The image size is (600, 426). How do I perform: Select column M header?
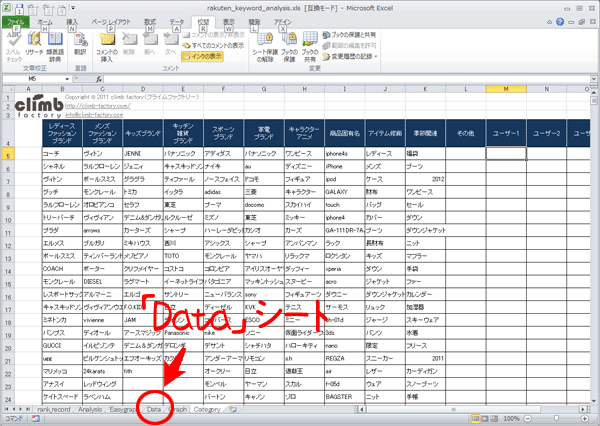[x=506, y=89]
